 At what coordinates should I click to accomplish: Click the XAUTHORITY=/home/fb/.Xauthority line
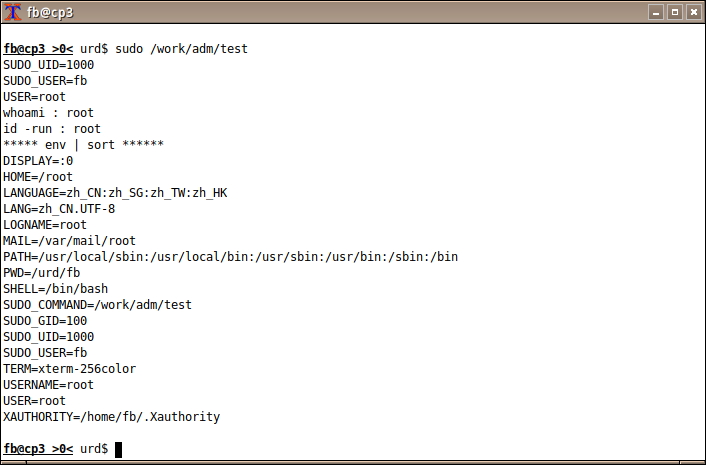(112, 417)
